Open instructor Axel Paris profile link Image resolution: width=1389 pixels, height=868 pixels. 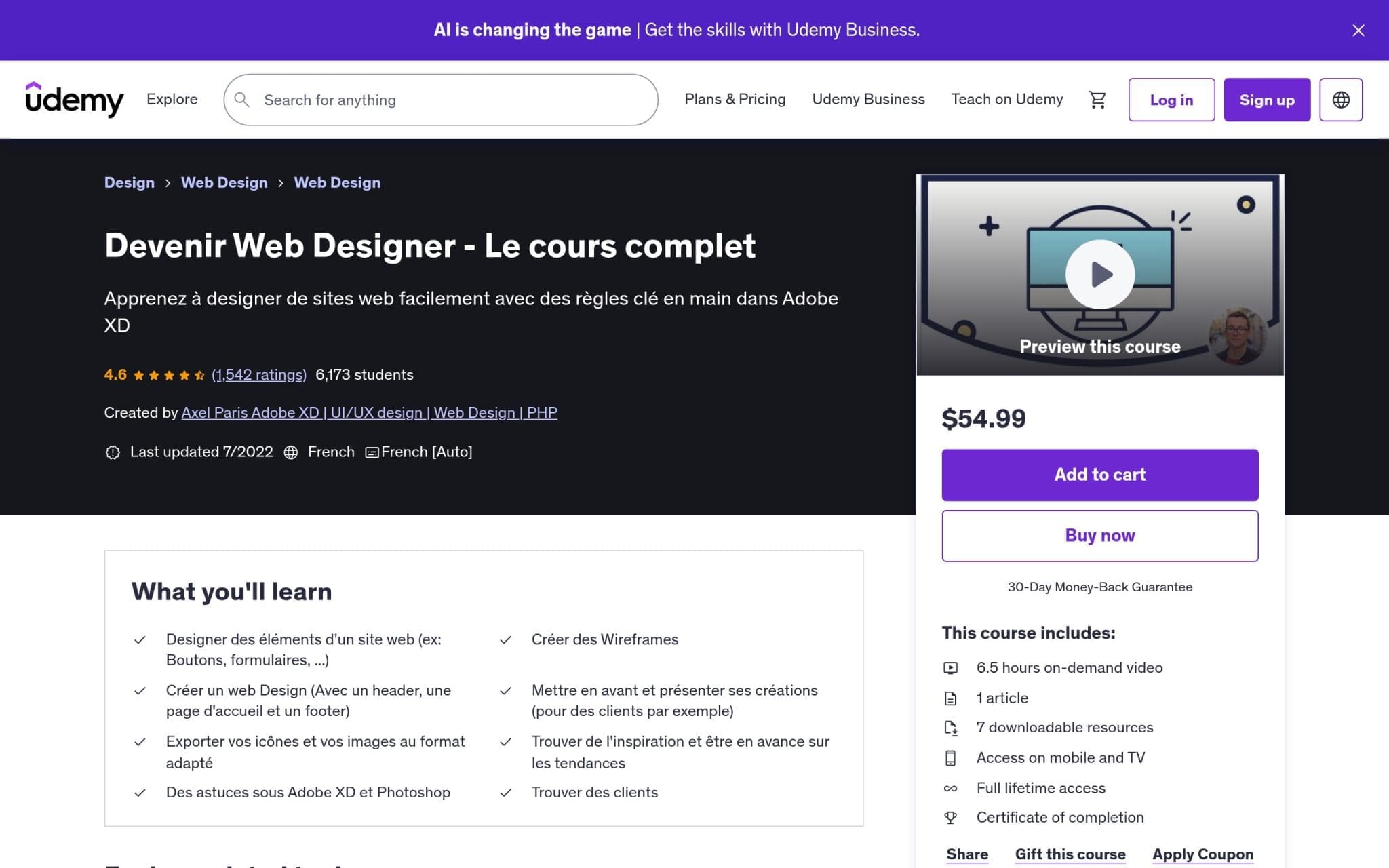[x=370, y=412]
